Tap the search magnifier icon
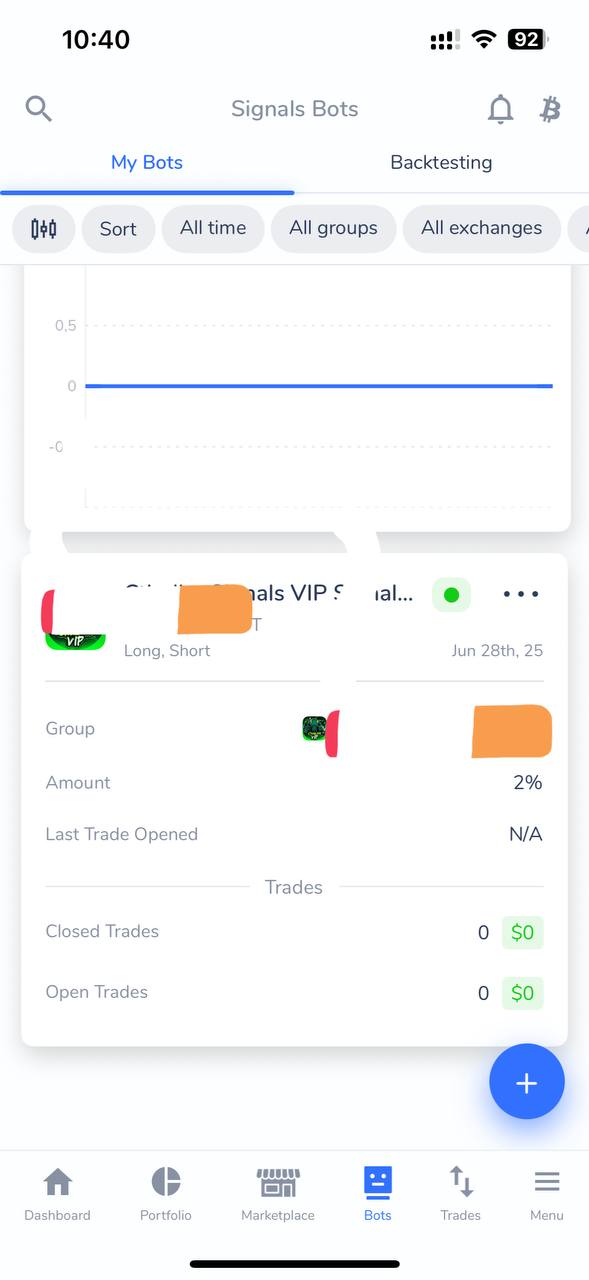This screenshot has width=589, height=1280. 39,108
